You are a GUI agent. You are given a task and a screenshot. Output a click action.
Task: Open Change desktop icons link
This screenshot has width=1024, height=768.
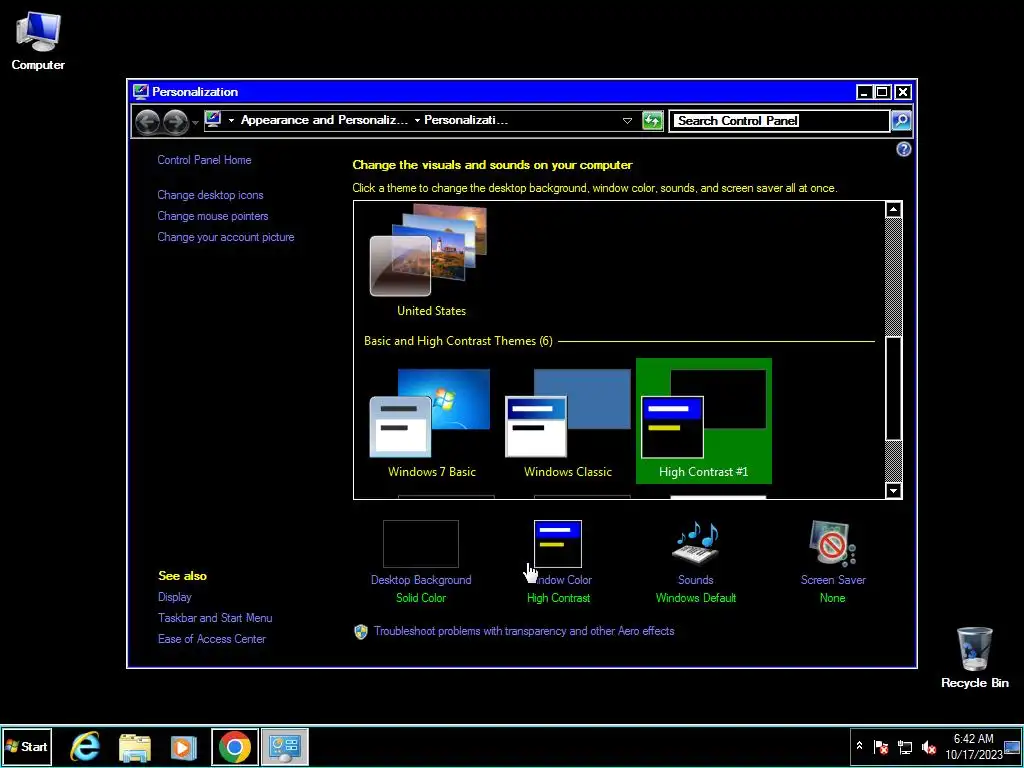210,195
